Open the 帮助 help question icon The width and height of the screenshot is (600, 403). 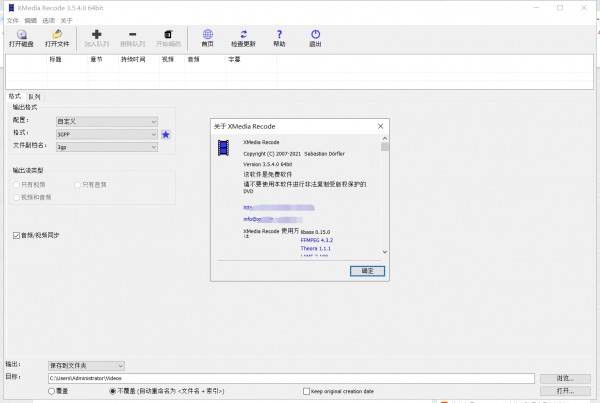(x=279, y=34)
